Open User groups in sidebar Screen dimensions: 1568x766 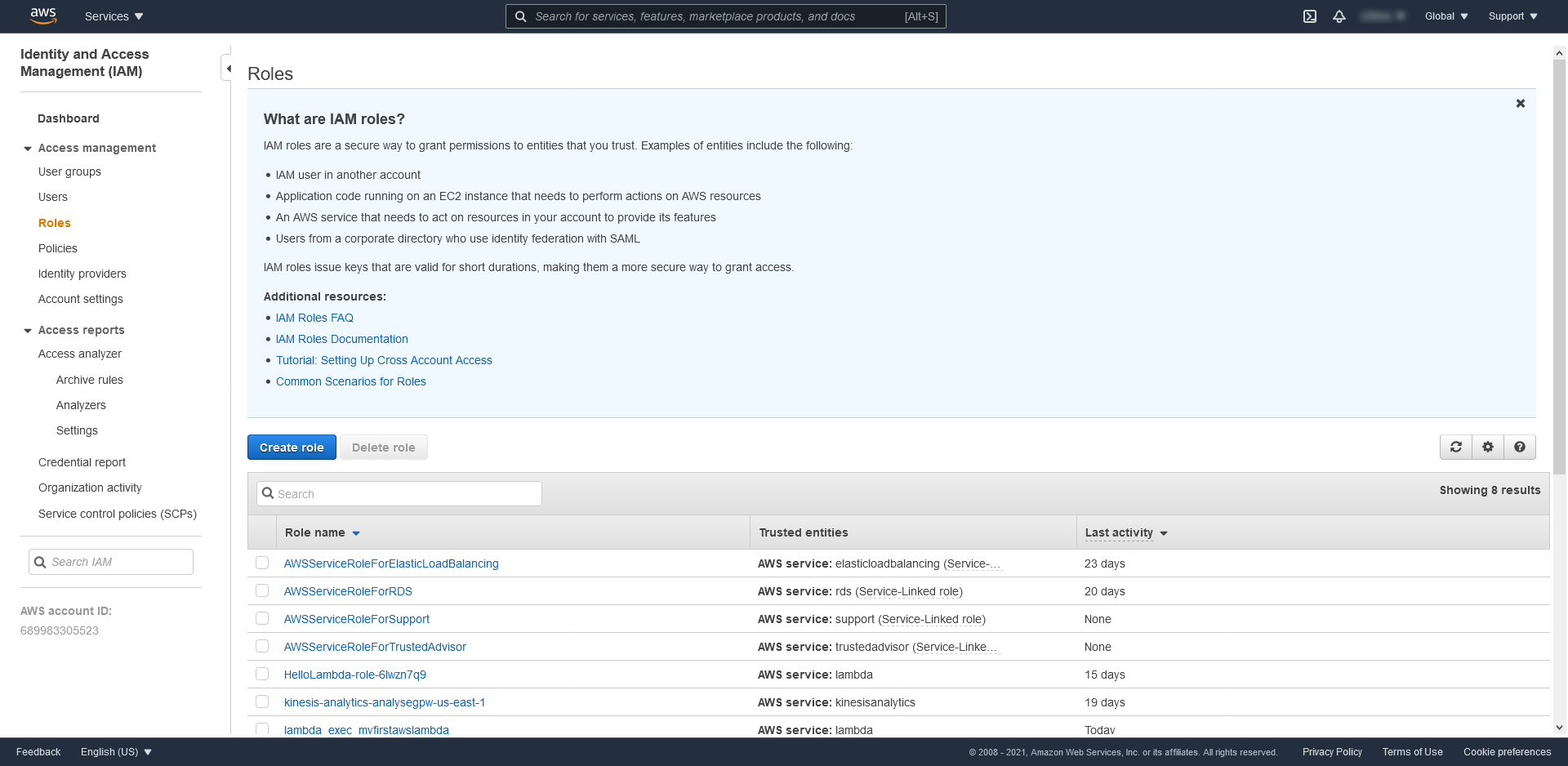(69, 171)
